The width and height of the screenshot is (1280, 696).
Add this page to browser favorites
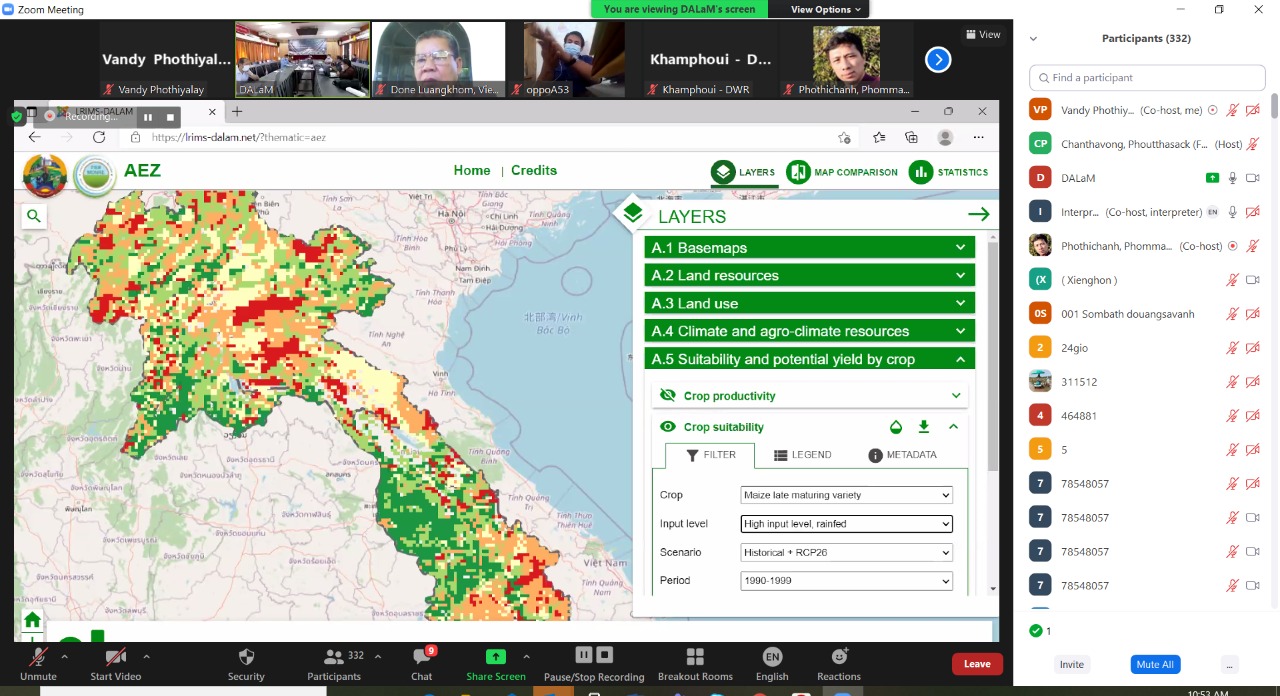click(x=845, y=137)
